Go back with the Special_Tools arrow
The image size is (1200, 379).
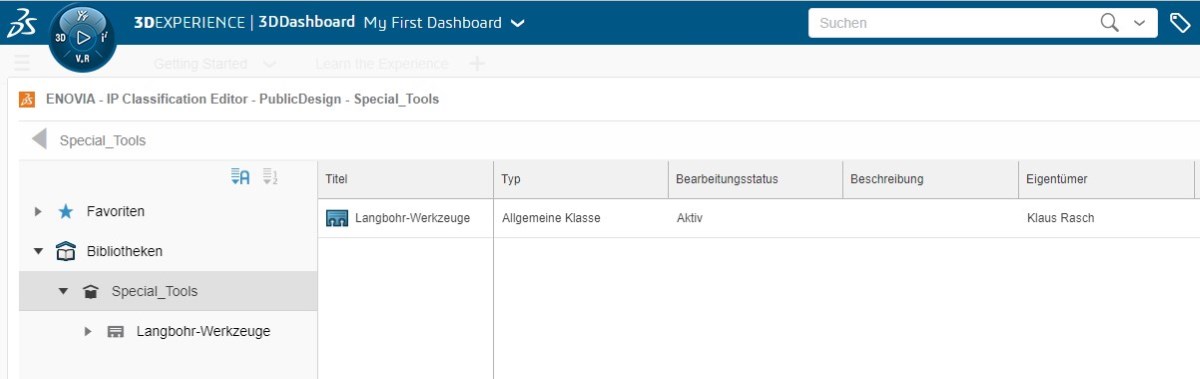39,139
